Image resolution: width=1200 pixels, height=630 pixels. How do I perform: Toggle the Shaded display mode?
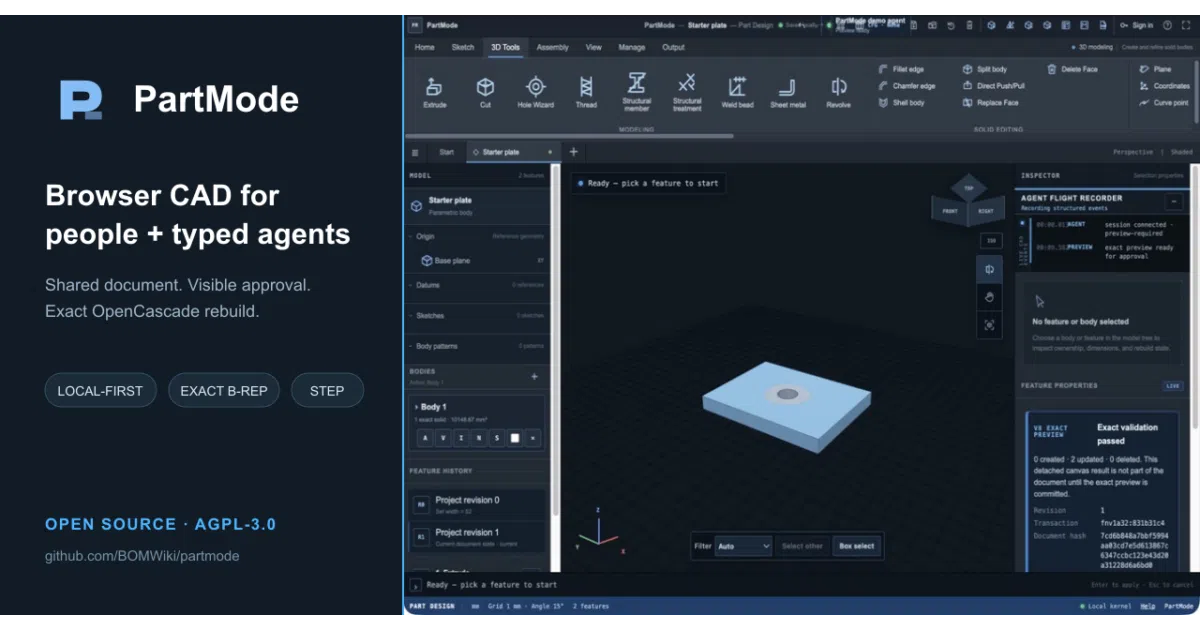pos(1182,152)
